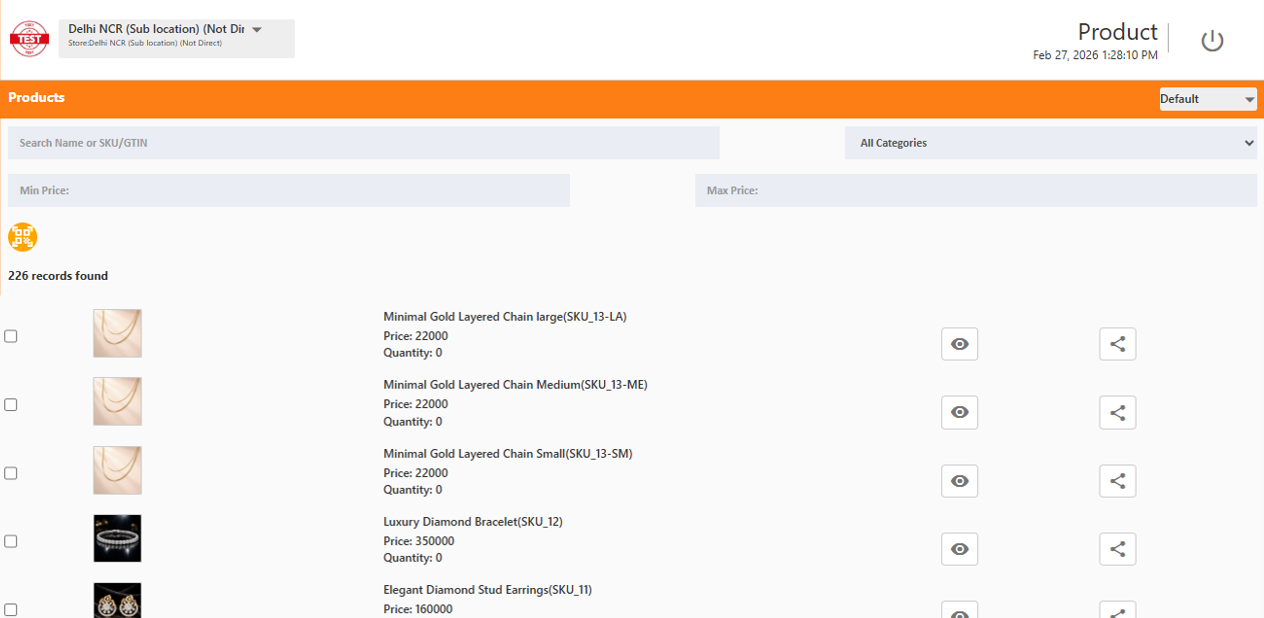
Task: Select the Minimal Gold Layered Chain Medium checkbox
Action: [11, 405]
